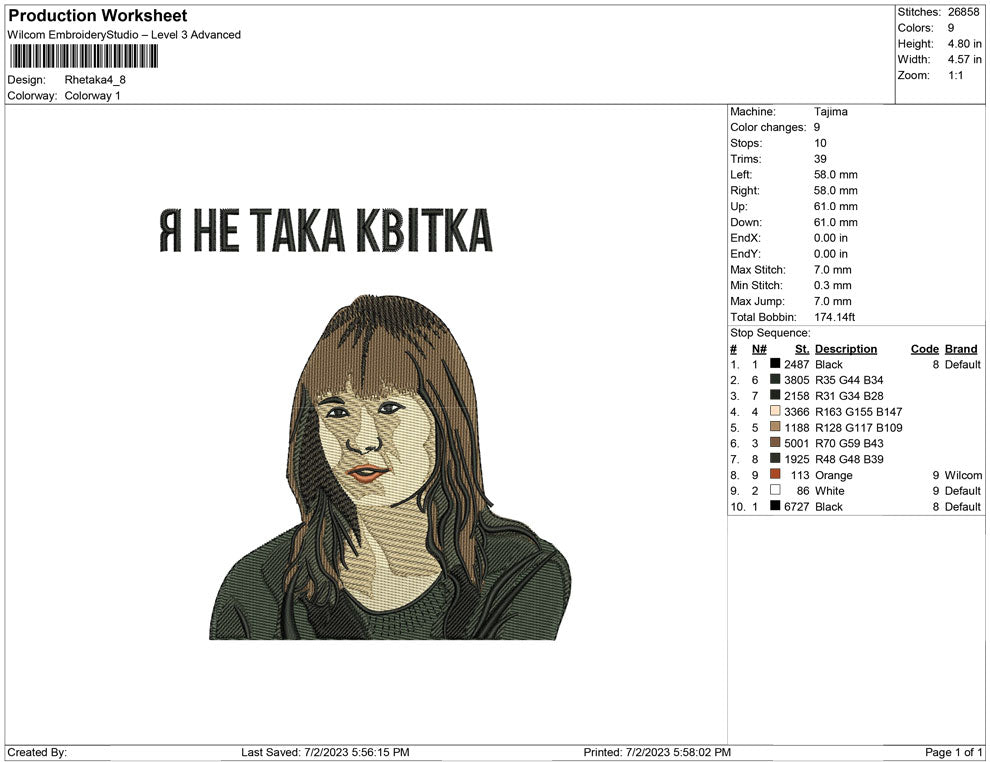Screen dimensions: 990x762
Task: Pick the R70 G59 B43 brown swatch
Action: pyautogui.click(x=775, y=444)
